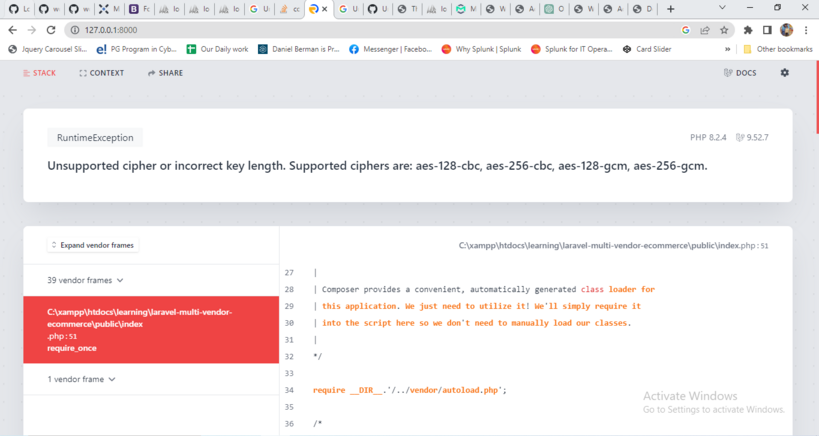Open the Other bookmarks folder

pos(776,49)
